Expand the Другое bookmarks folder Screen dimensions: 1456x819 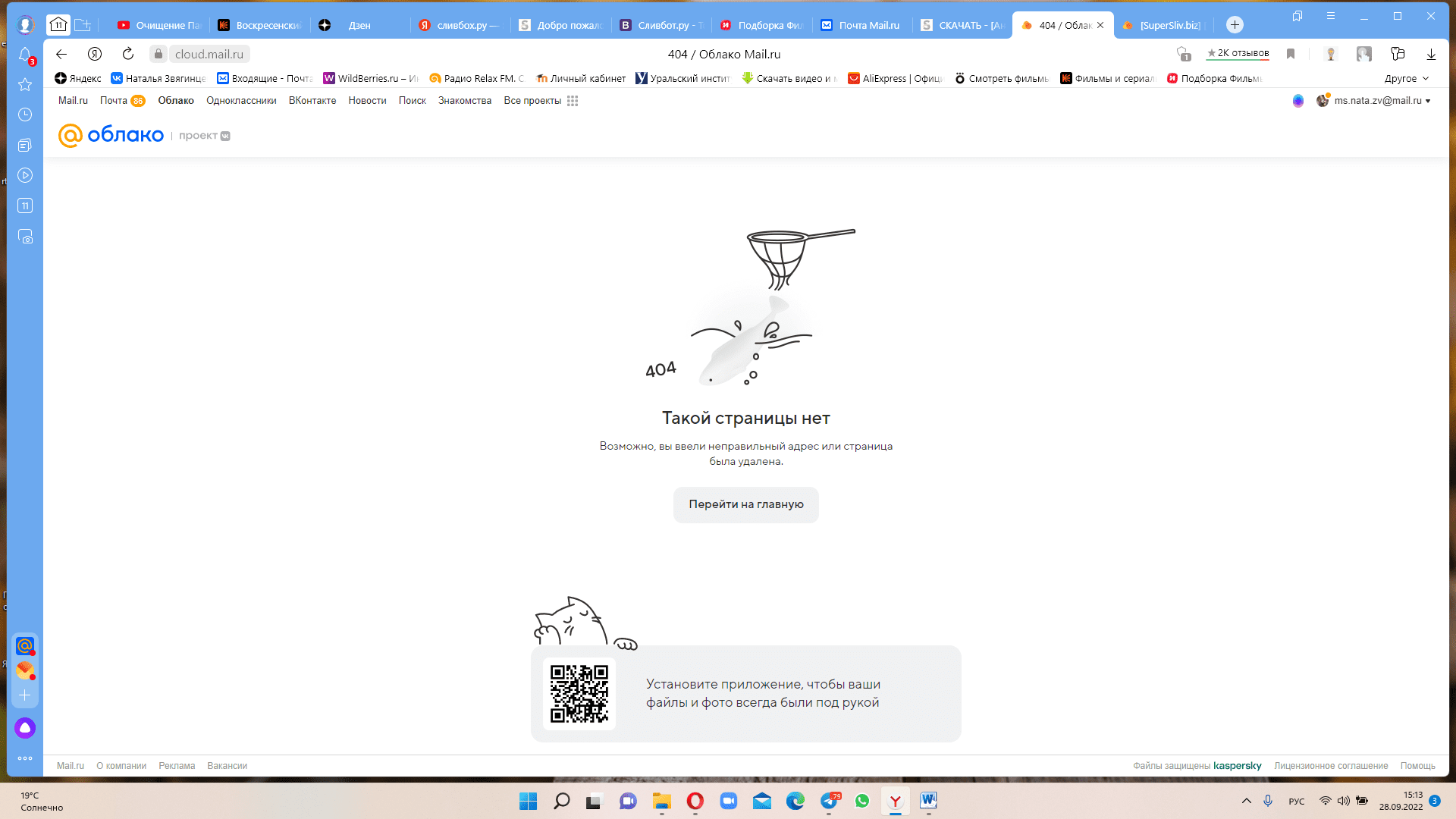point(1407,78)
